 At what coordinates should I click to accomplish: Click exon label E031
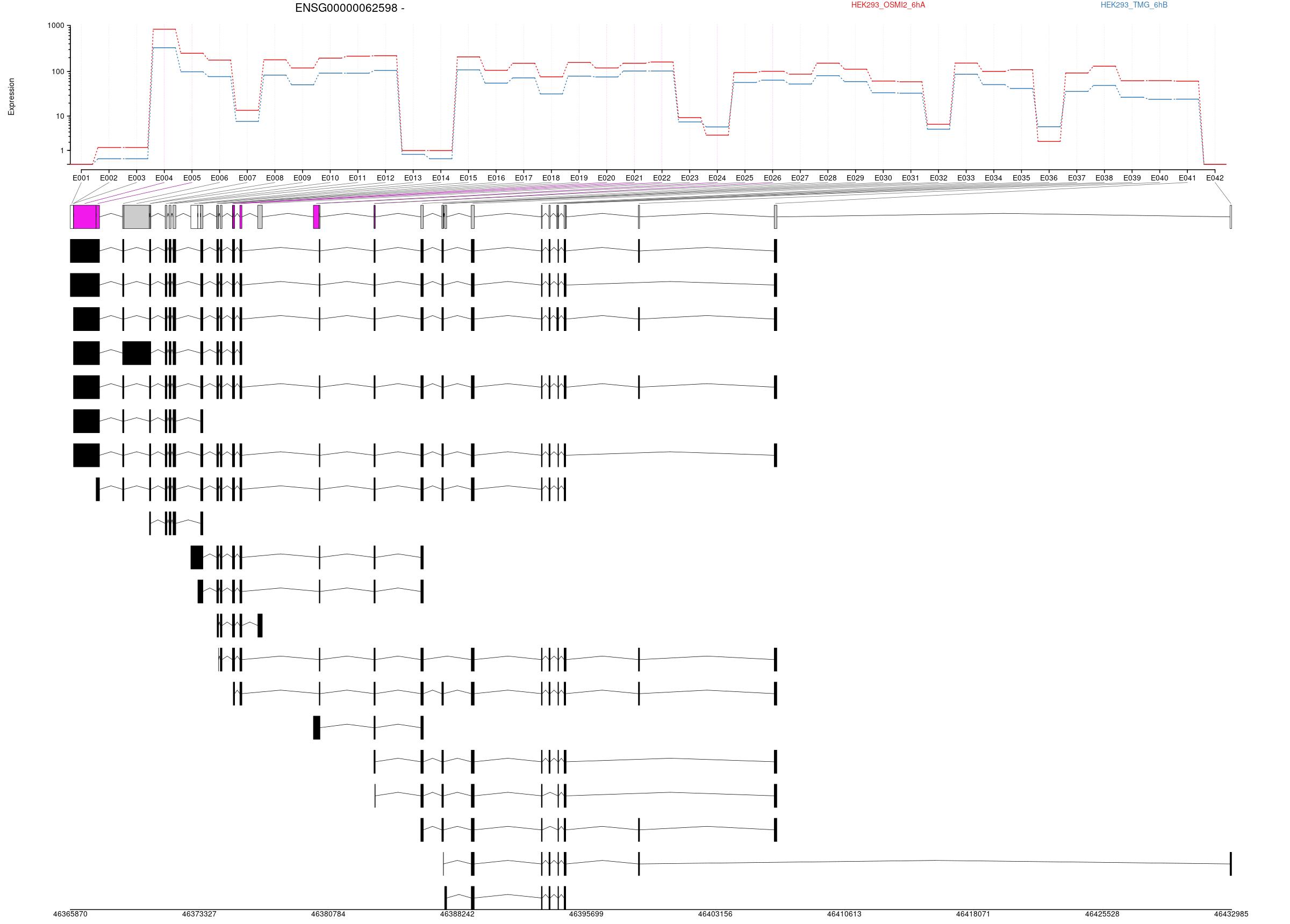pos(911,178)
